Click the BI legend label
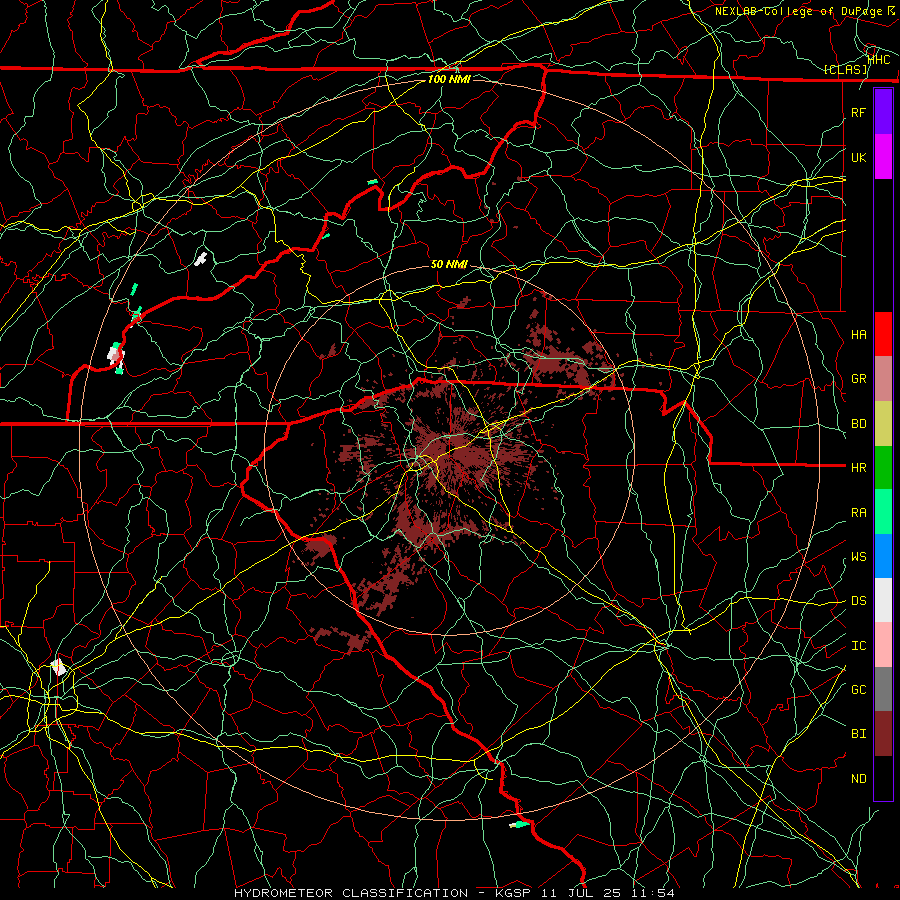900x900 pixels. pyautogui.click(x=858, y=734)
